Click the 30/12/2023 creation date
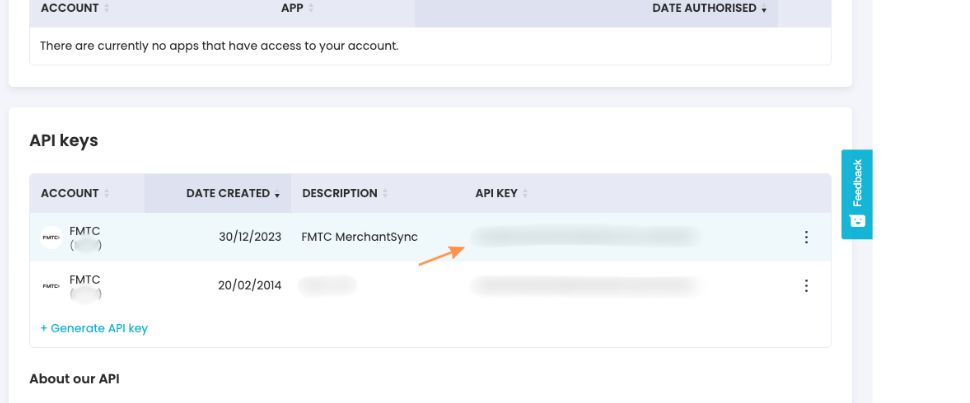 (250, 237)
